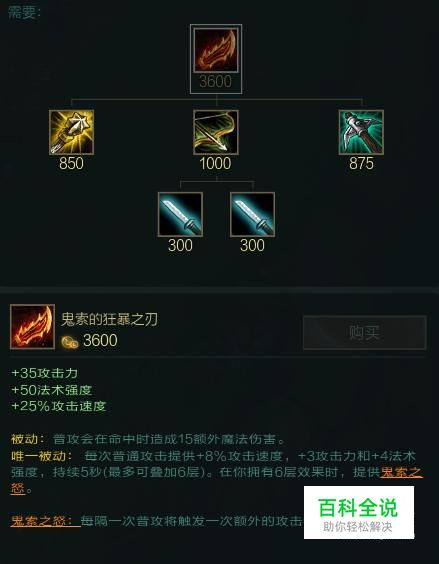Viewport: 439px width, 564px height.
Task: Click the 875 price under Pickaxe
Action: [361, 164]
